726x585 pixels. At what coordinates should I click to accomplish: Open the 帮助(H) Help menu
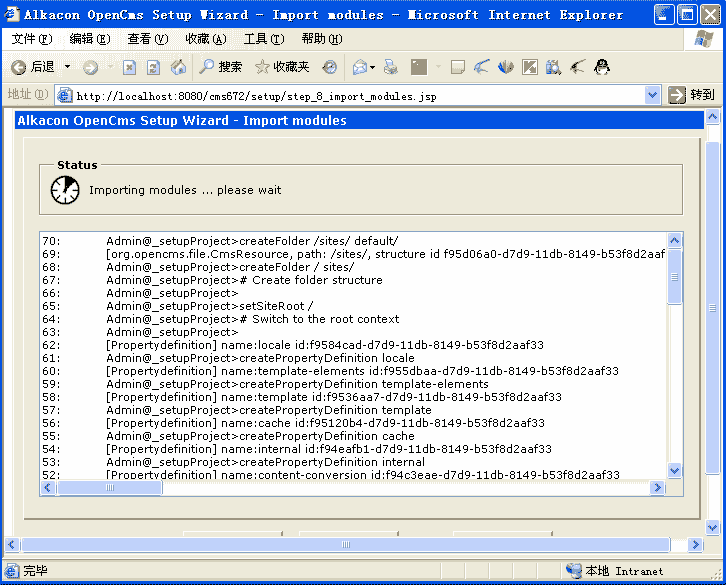click(x=322, y=39)
